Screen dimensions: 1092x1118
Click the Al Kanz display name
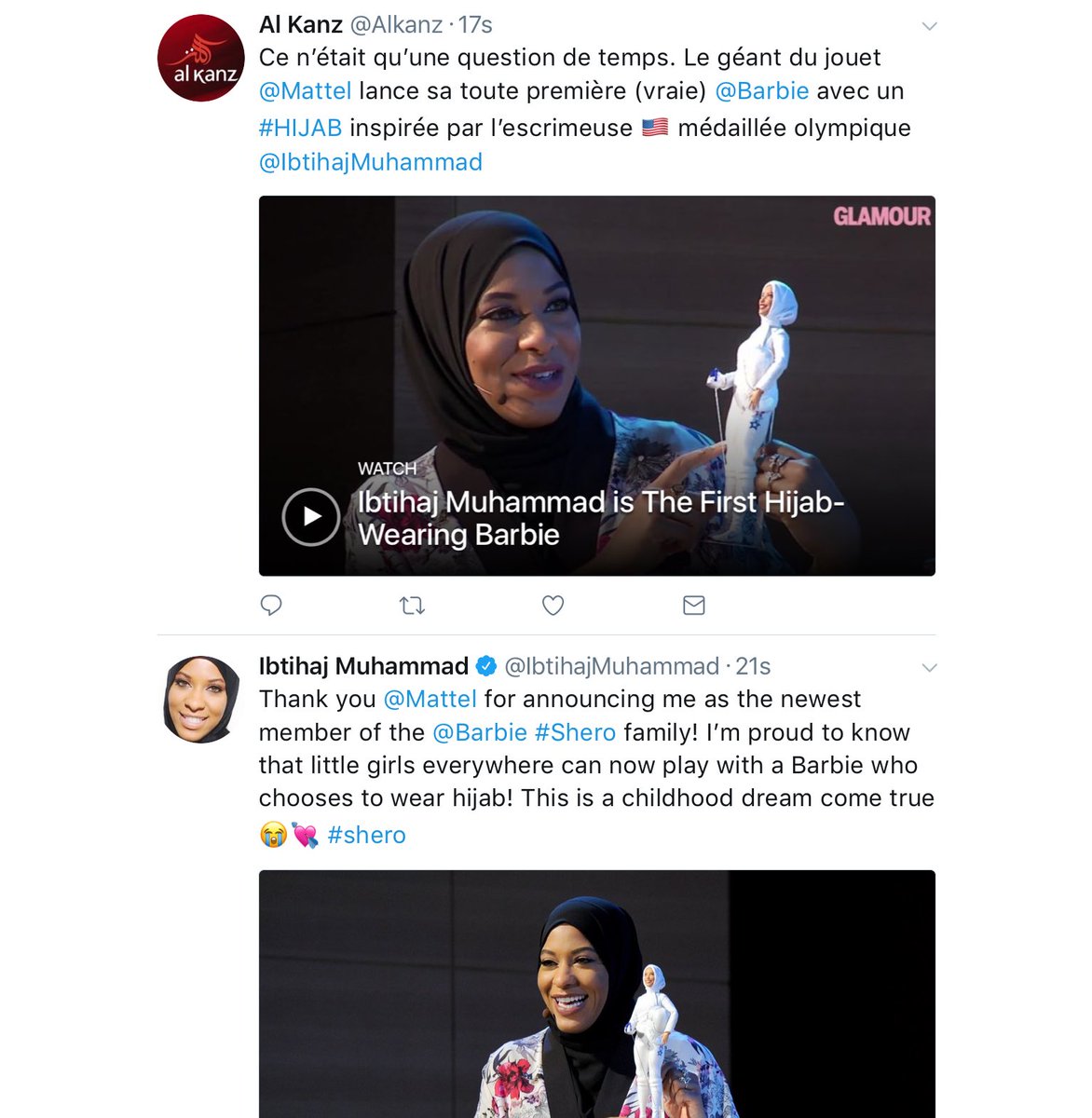pyautogui.click(x=301, y=24)
